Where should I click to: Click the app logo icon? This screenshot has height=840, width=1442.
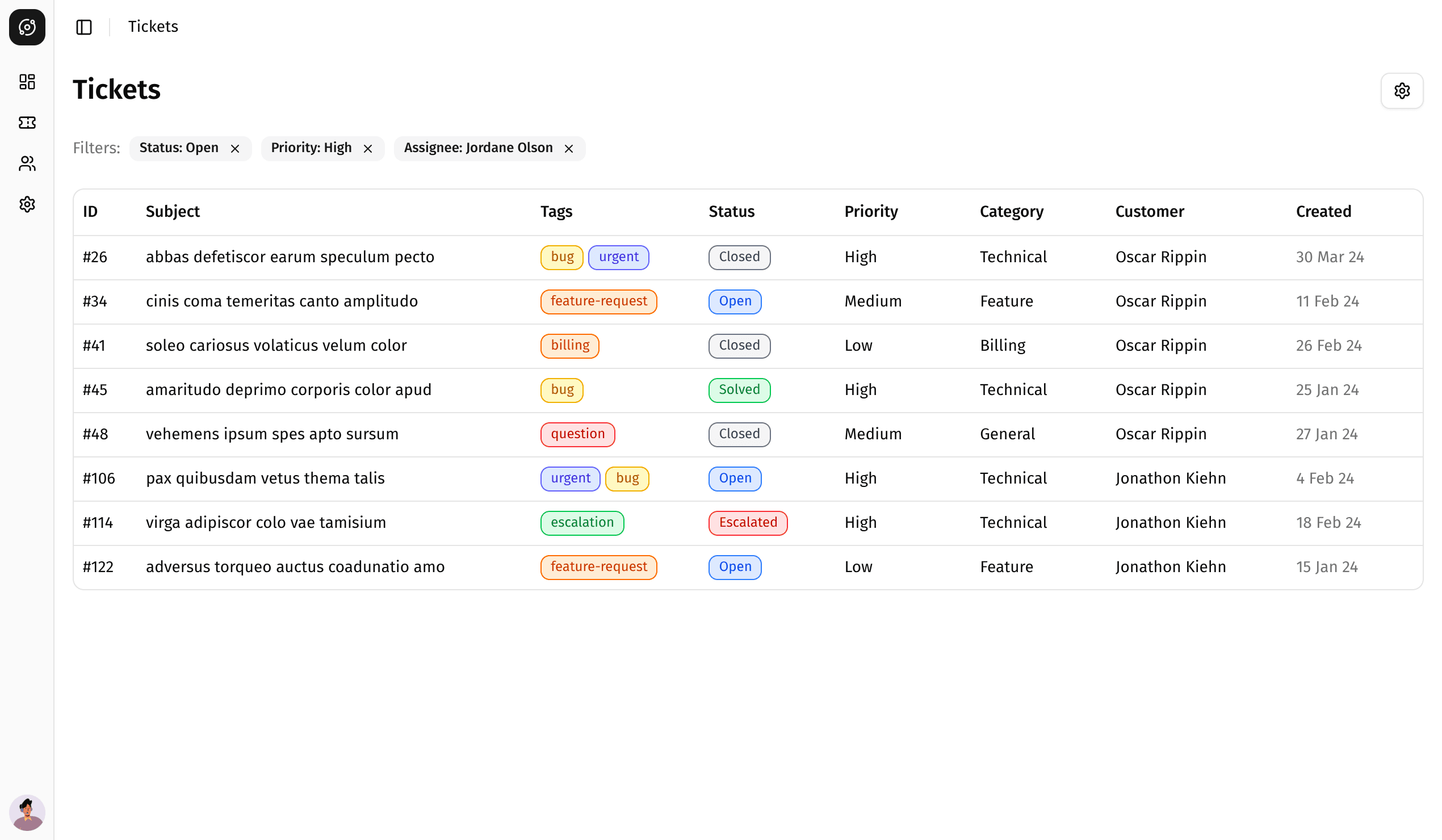(27, 27)
